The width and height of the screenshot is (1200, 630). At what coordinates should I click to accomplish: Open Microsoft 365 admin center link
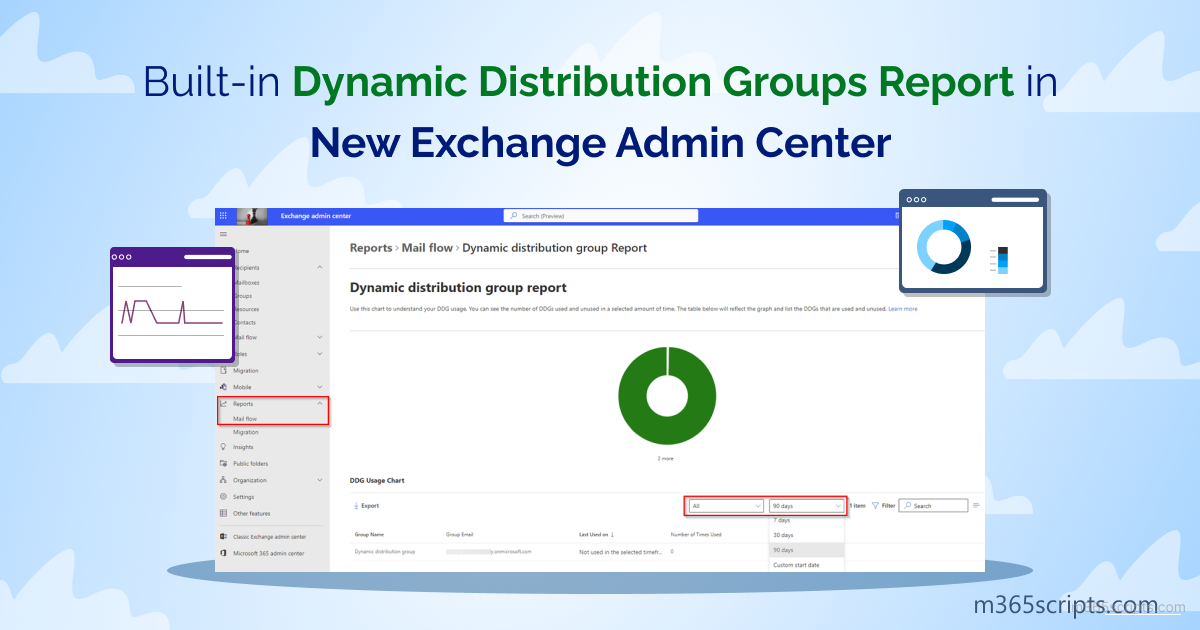click(268, 553)
